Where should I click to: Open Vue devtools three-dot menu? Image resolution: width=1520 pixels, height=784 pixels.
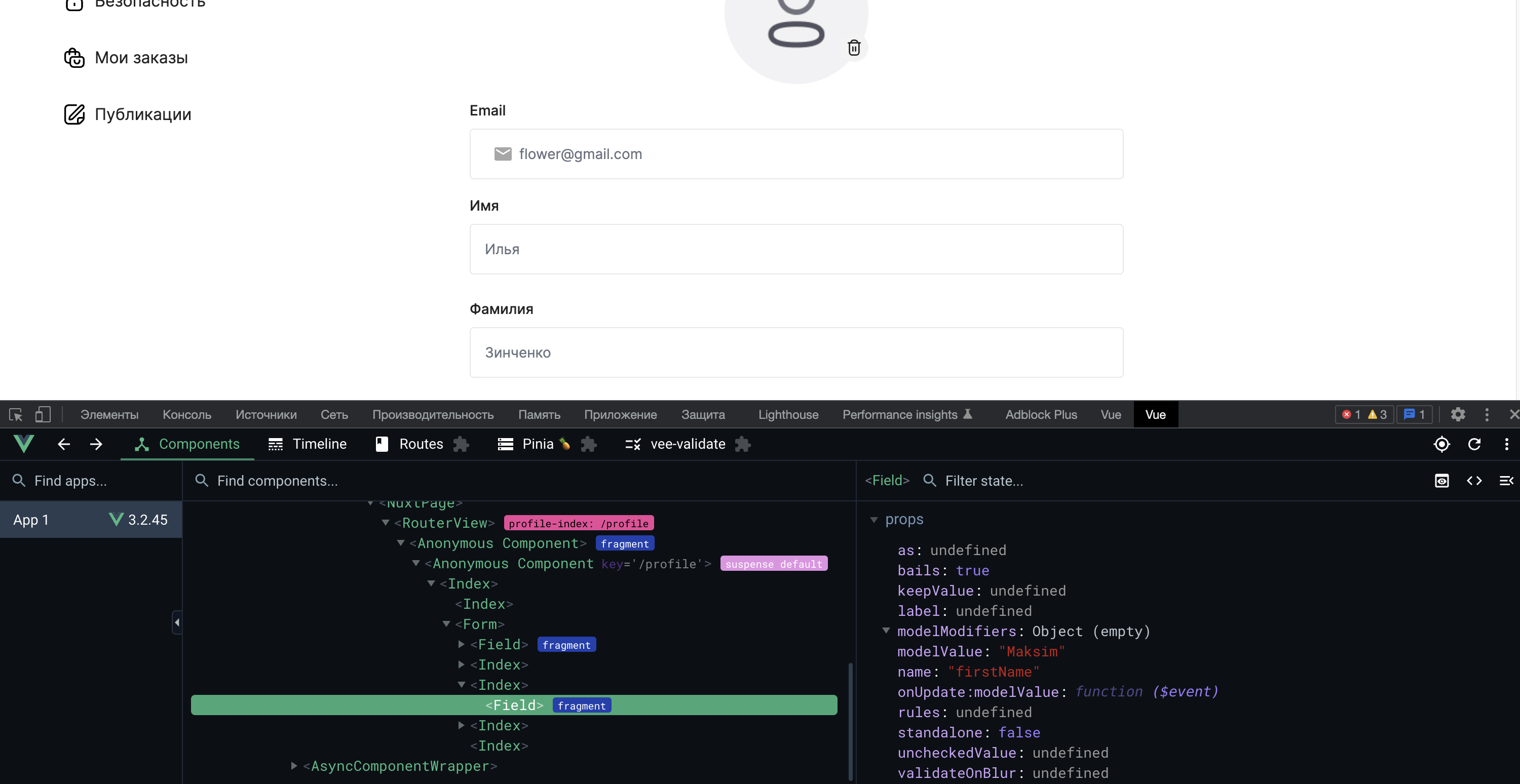(x=1506, y=444)
